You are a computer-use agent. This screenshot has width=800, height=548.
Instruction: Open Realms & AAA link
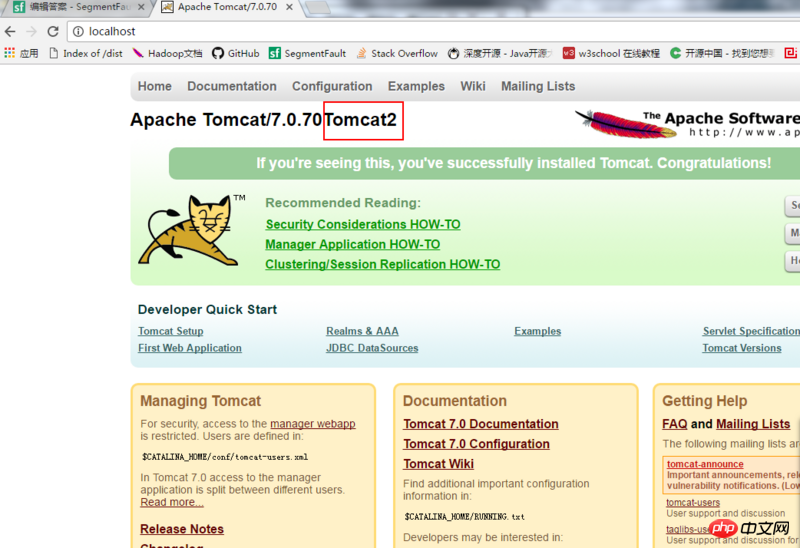(x=362, y=331)
